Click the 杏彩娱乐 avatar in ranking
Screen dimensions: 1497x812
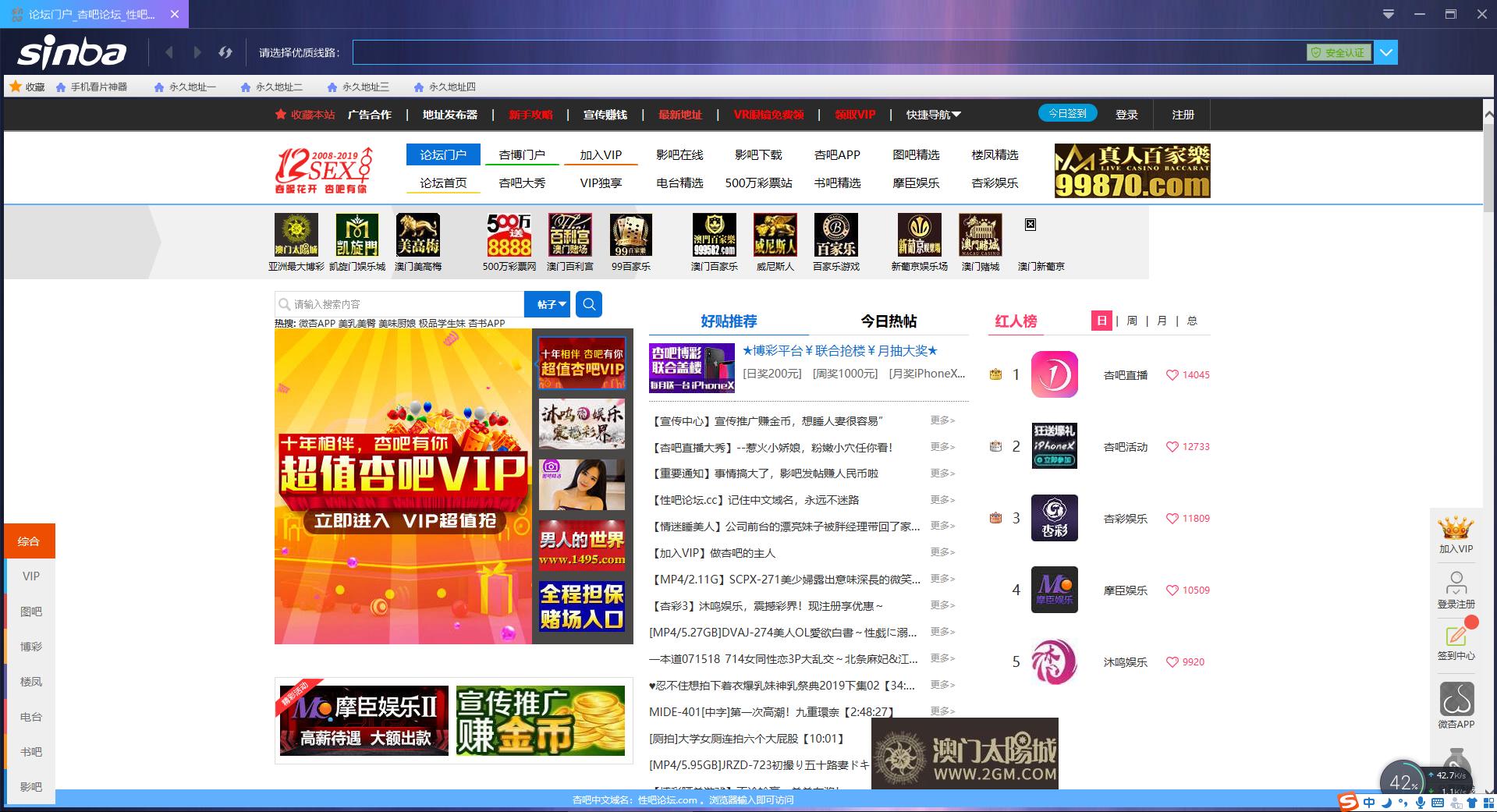[1055, 518]
